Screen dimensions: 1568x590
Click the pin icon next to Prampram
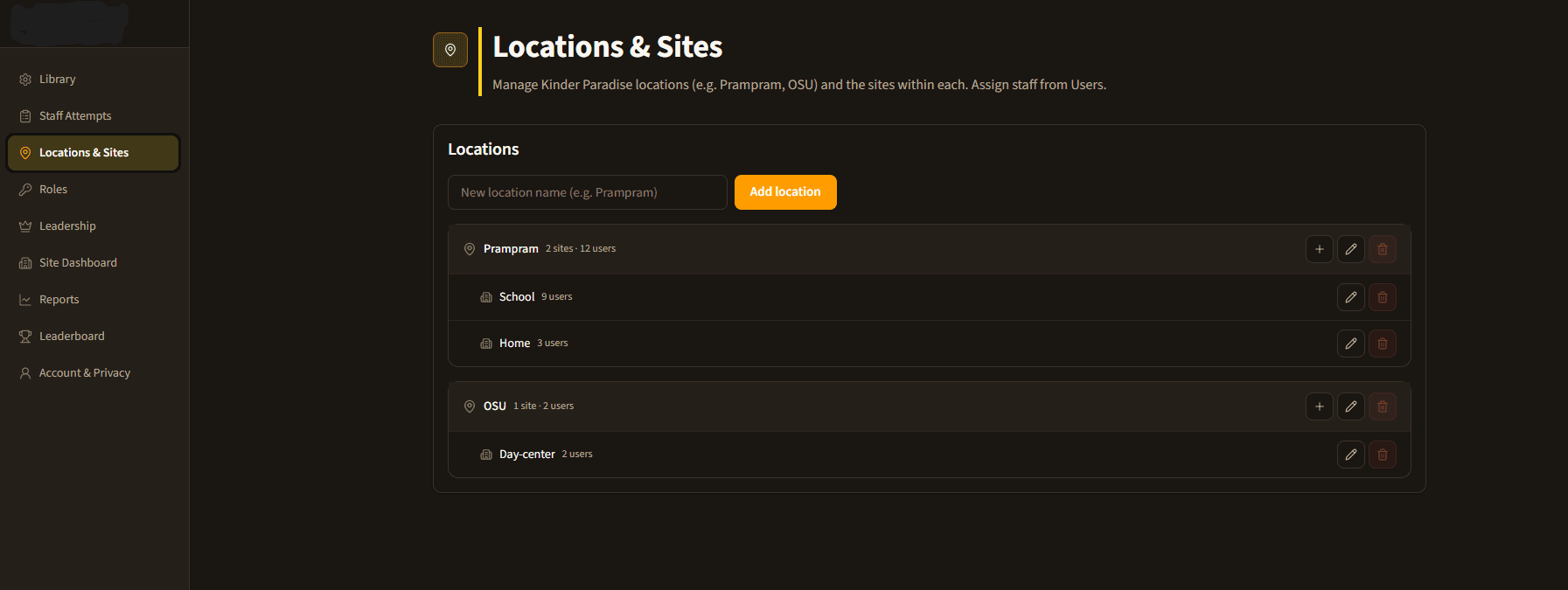(470, 249)
